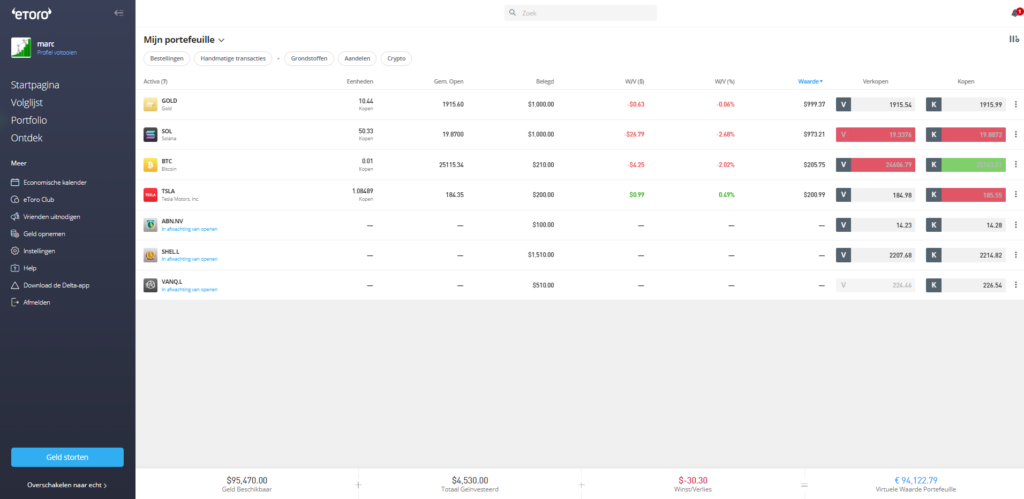Filter by Crypto
The image size is (1024, 499).
396,59
